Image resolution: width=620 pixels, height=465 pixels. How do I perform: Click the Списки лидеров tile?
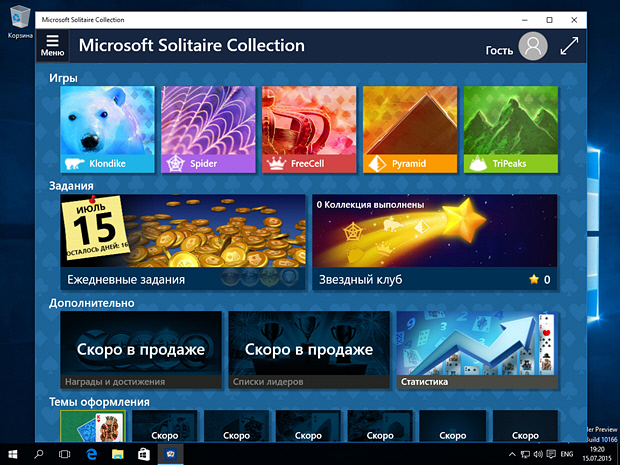(x=309, y=350)
